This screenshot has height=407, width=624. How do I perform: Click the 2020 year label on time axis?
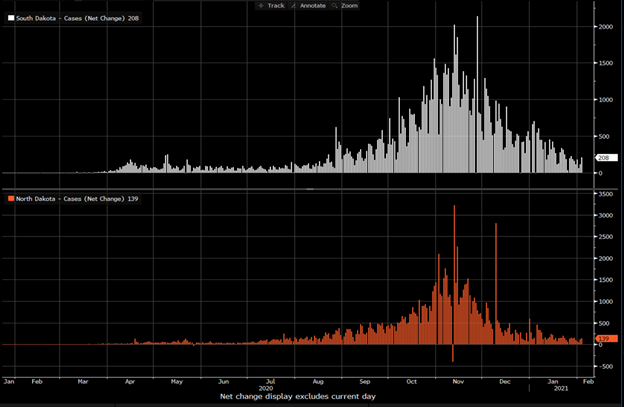tap(265, 389)
